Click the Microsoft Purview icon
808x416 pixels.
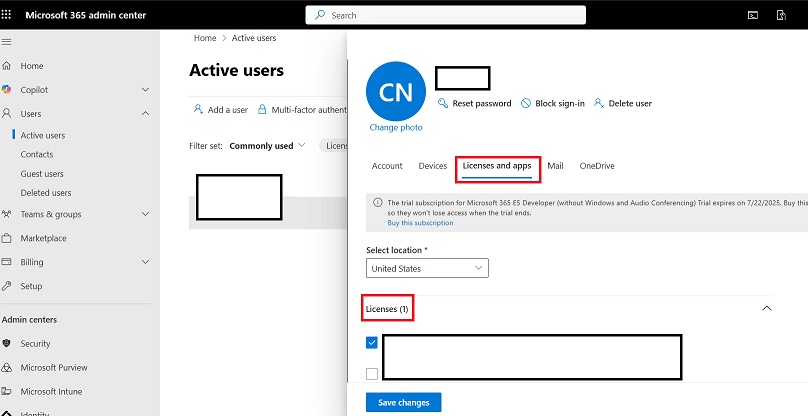(x=7, y=368)
